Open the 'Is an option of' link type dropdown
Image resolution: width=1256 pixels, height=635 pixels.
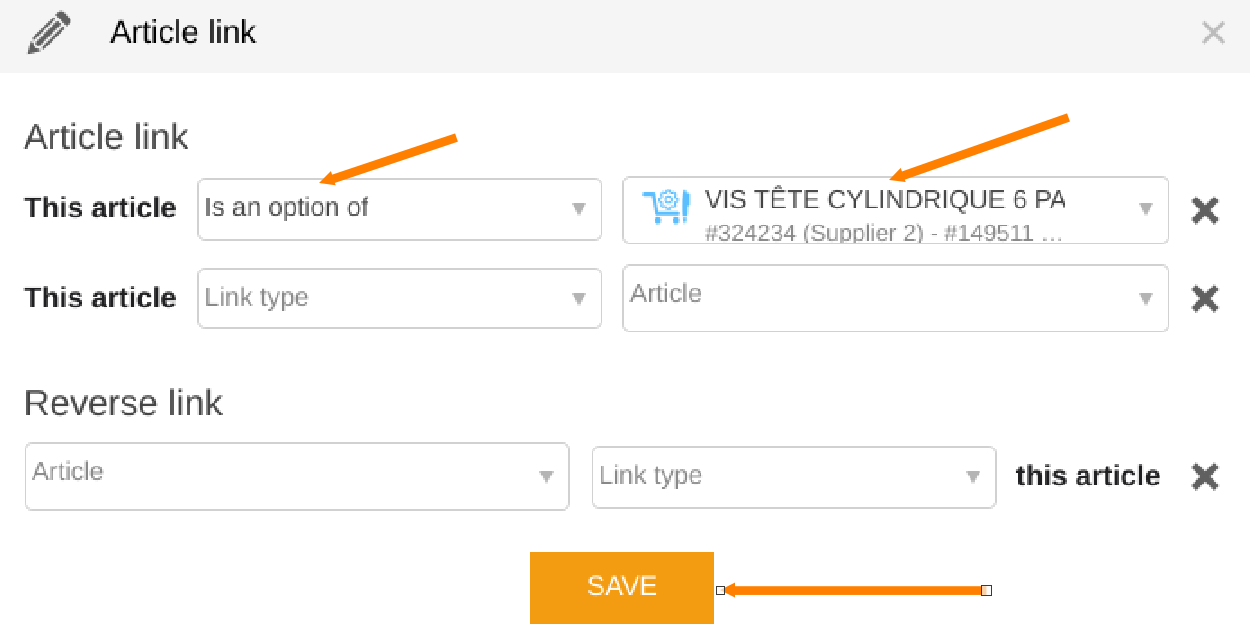[400, 209]
